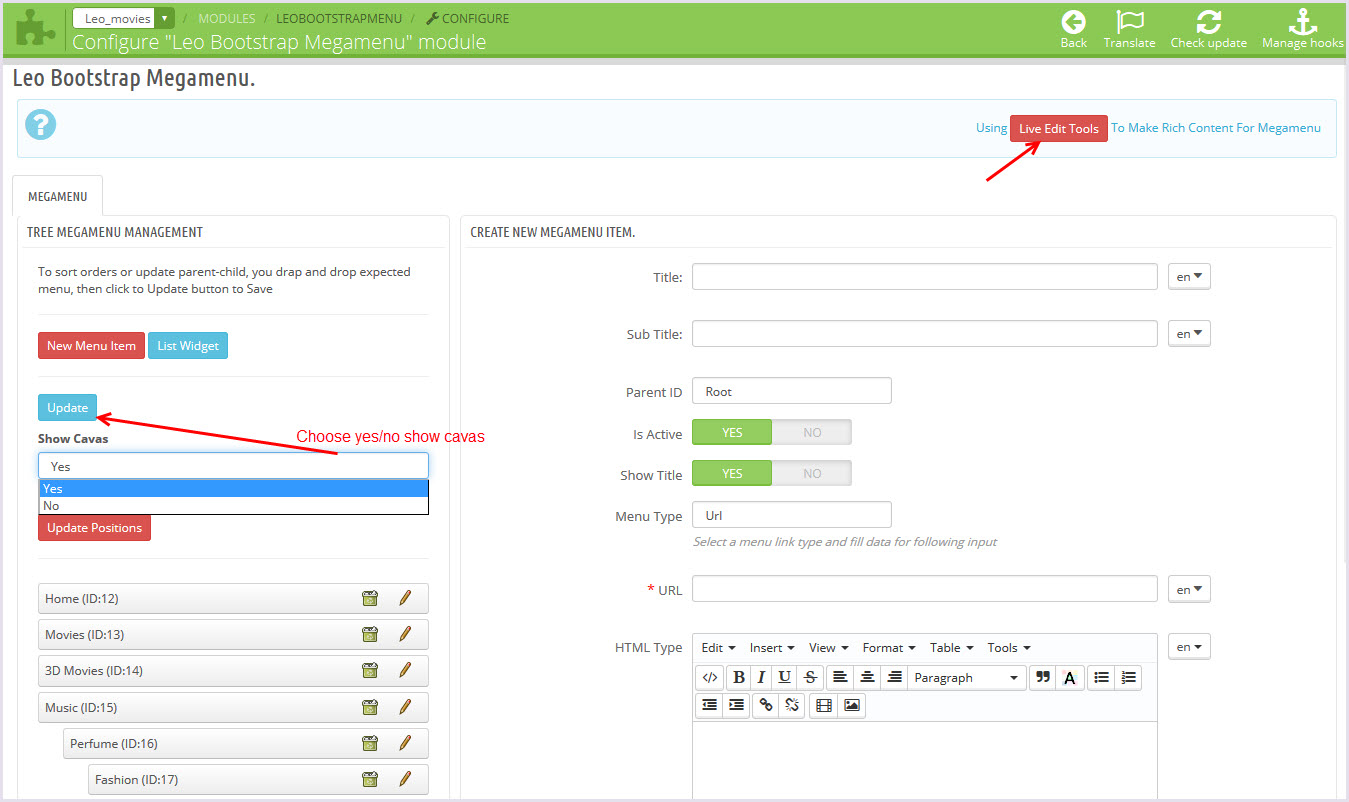The height and width of the screenshot is (802, 1349).
Task: Select the Perfume (ID:16) menu item
Action: click(246, 743)
